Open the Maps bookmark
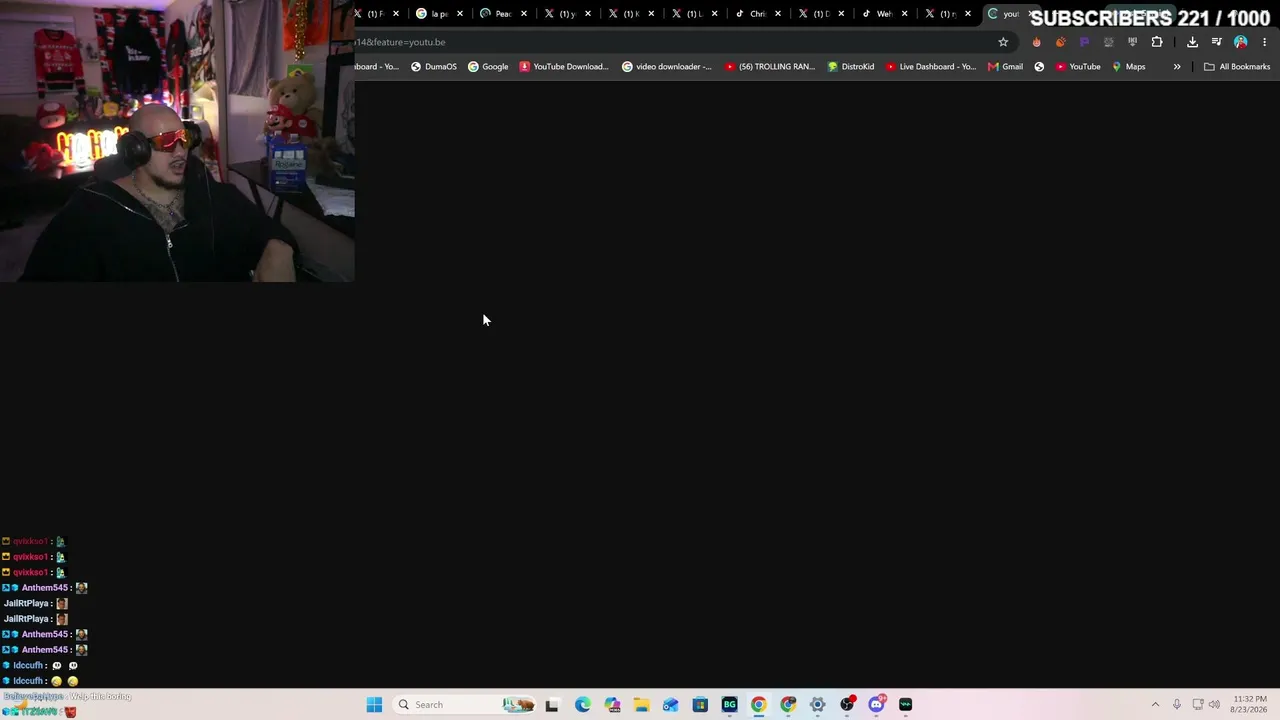The image size is (1280, 720). tap(1129, 67)
